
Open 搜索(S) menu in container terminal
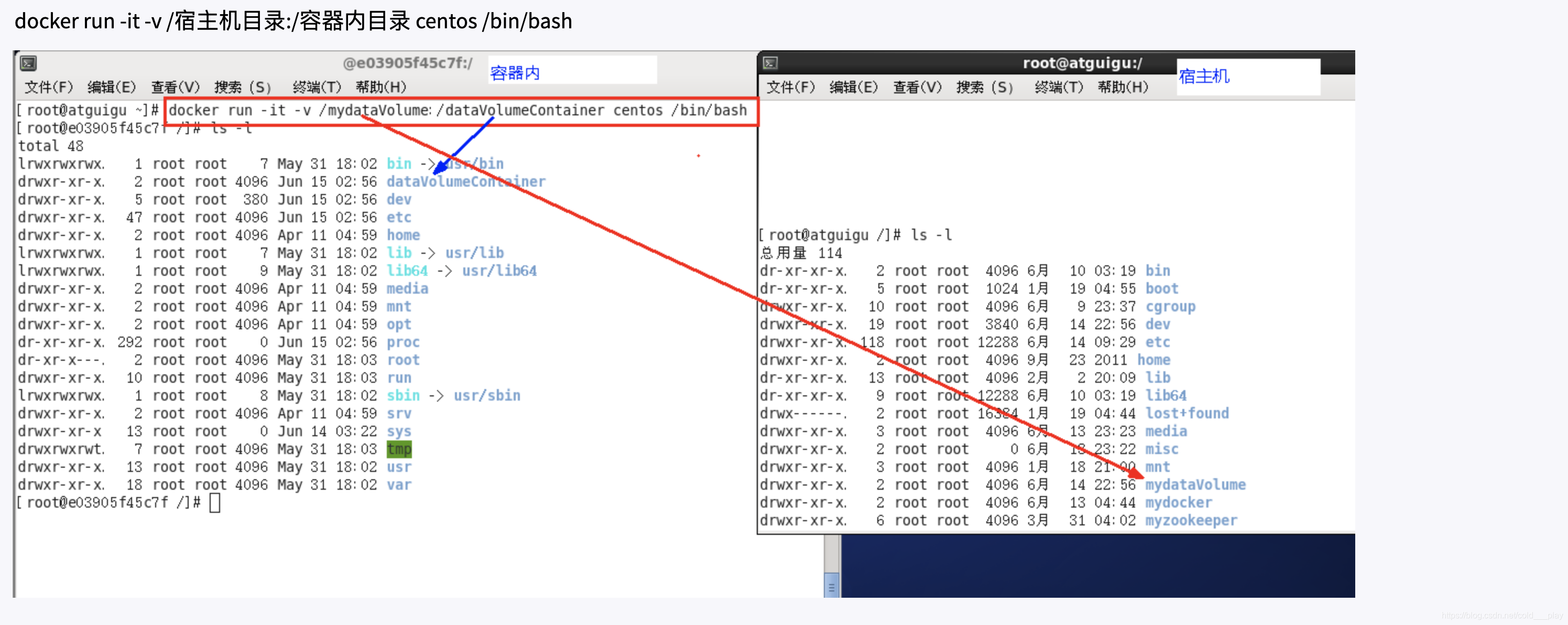tap(243, 87)
